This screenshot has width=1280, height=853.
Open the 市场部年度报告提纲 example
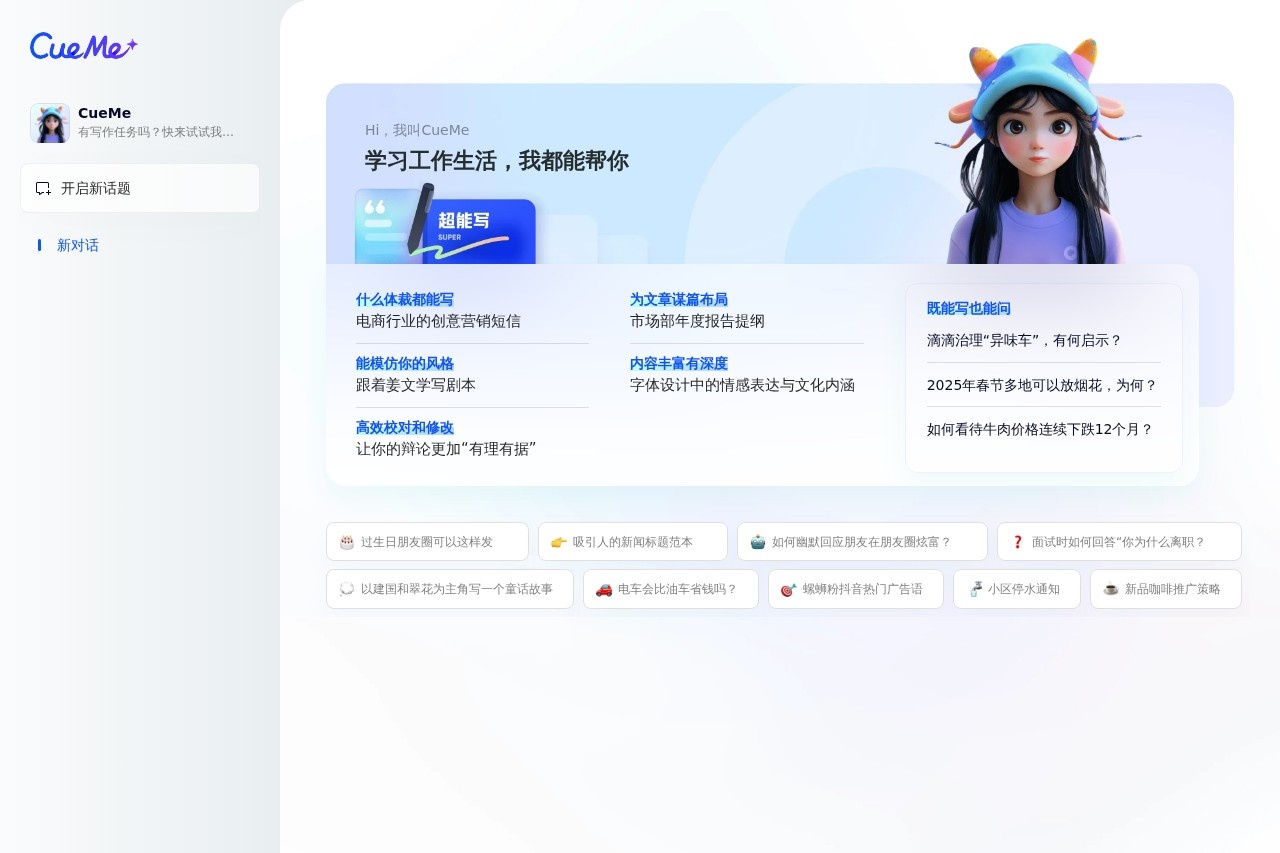click(697, 321)
